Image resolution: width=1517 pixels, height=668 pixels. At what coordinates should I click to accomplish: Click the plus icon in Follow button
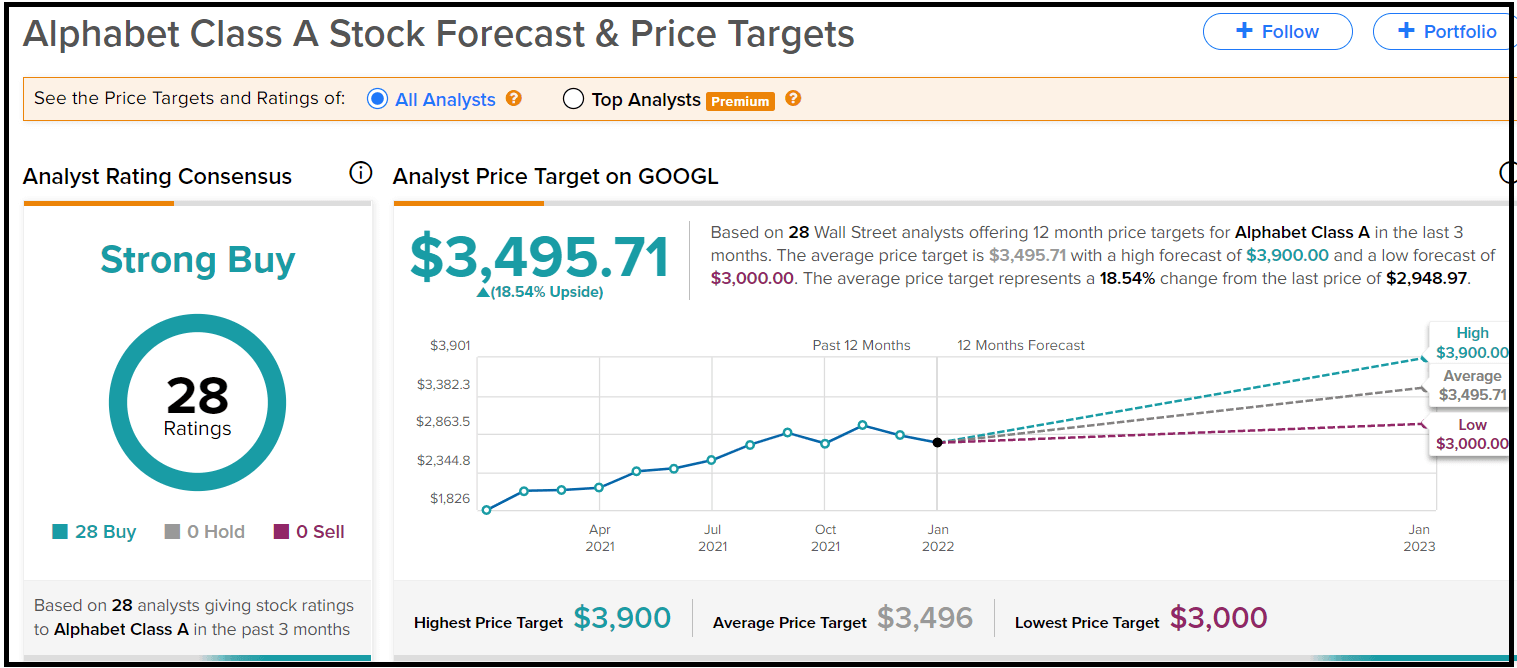tap(1244, 31)
